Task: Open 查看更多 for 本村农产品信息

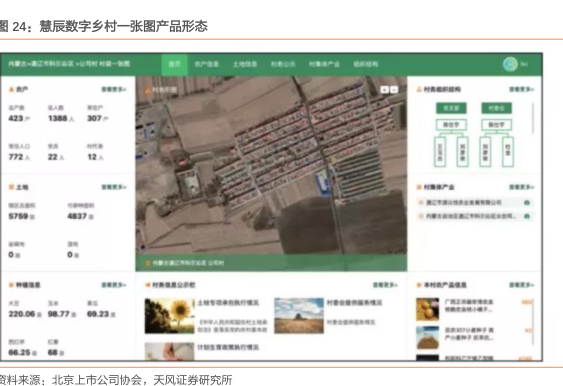Action: coord(521,285)
